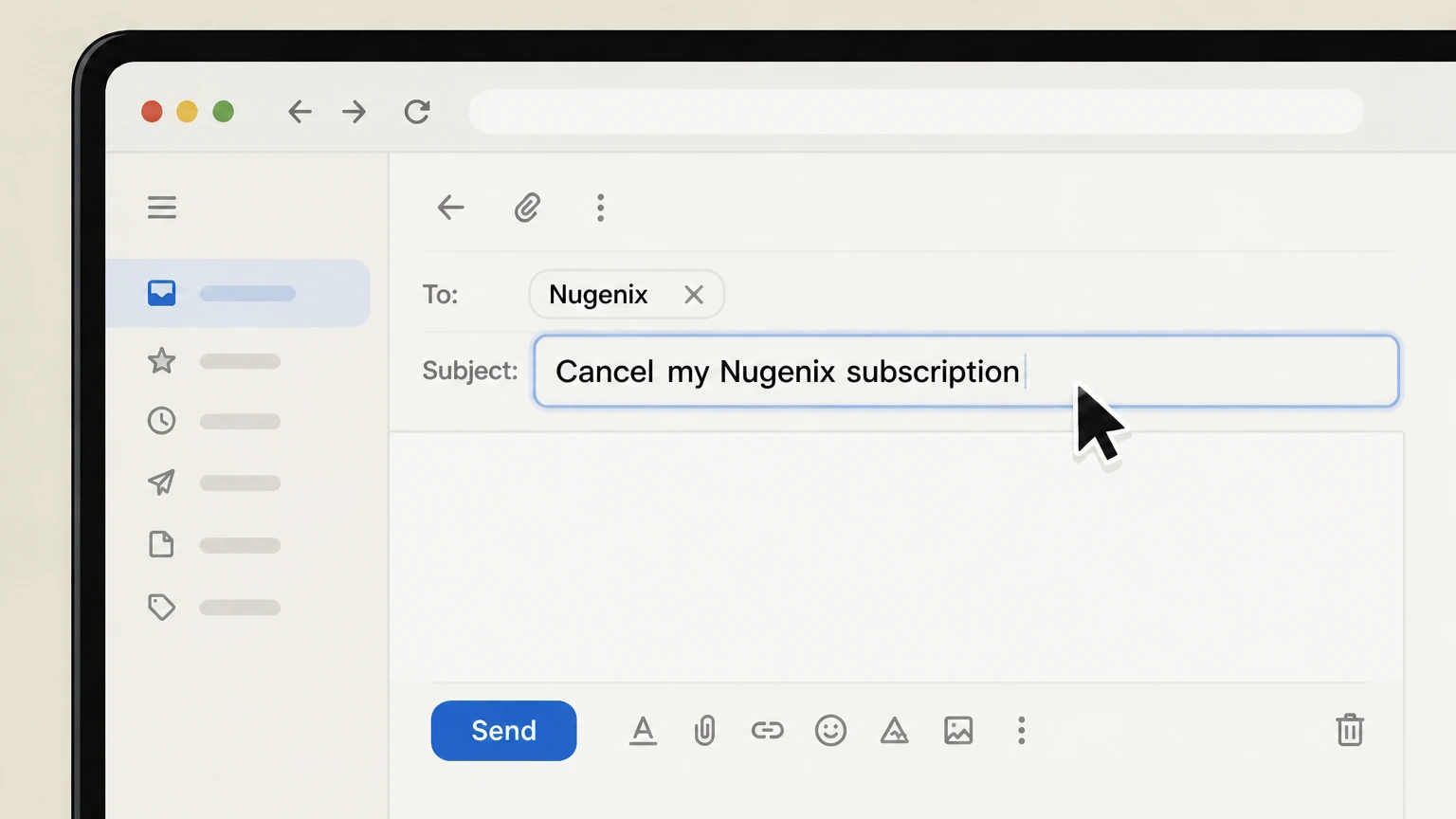Click the red close window button
Image resolution: width=1456 pixels, height=819 pixels.
(152, 112)
